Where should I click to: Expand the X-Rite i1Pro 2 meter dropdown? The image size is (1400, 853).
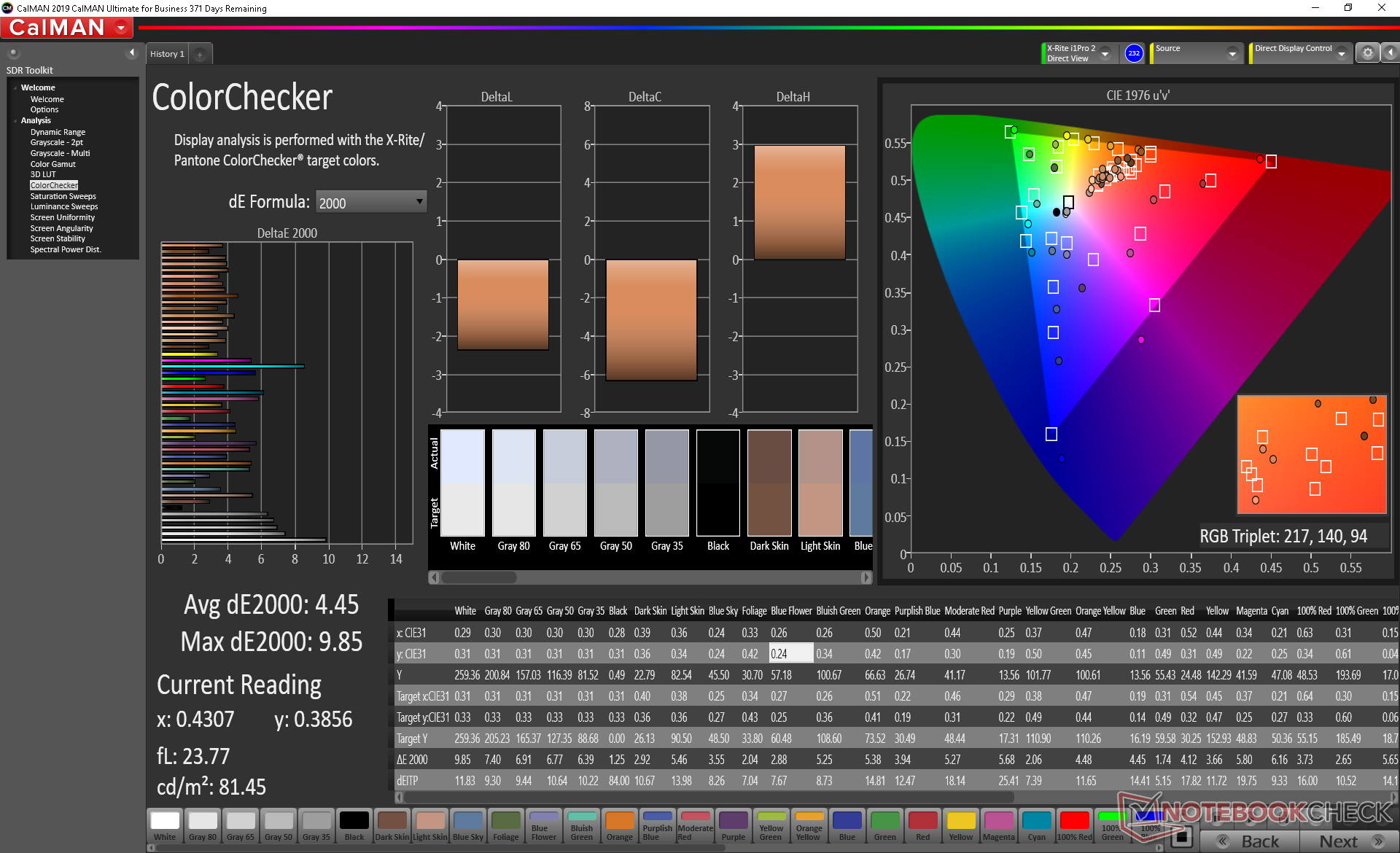1105,53
